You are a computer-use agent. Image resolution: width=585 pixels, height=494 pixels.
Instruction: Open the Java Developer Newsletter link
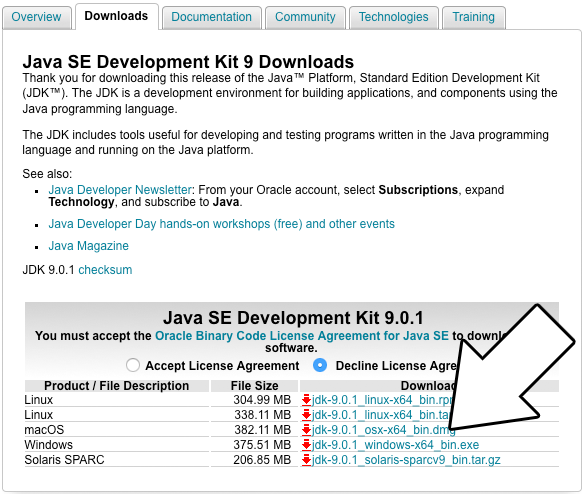pyautogui.click(x=120, y=190)
